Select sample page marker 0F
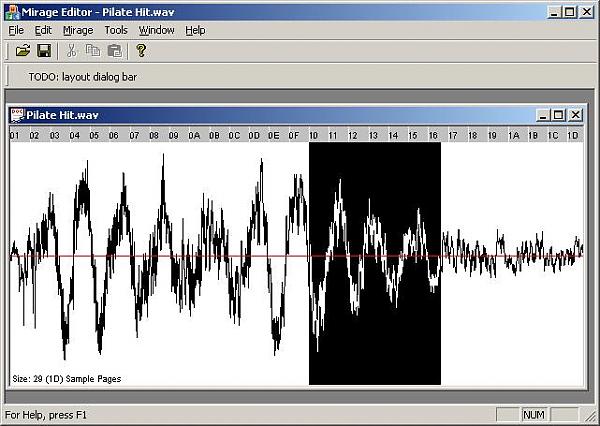600x426 pixels. pyautogui.click(x=294, y=135)
